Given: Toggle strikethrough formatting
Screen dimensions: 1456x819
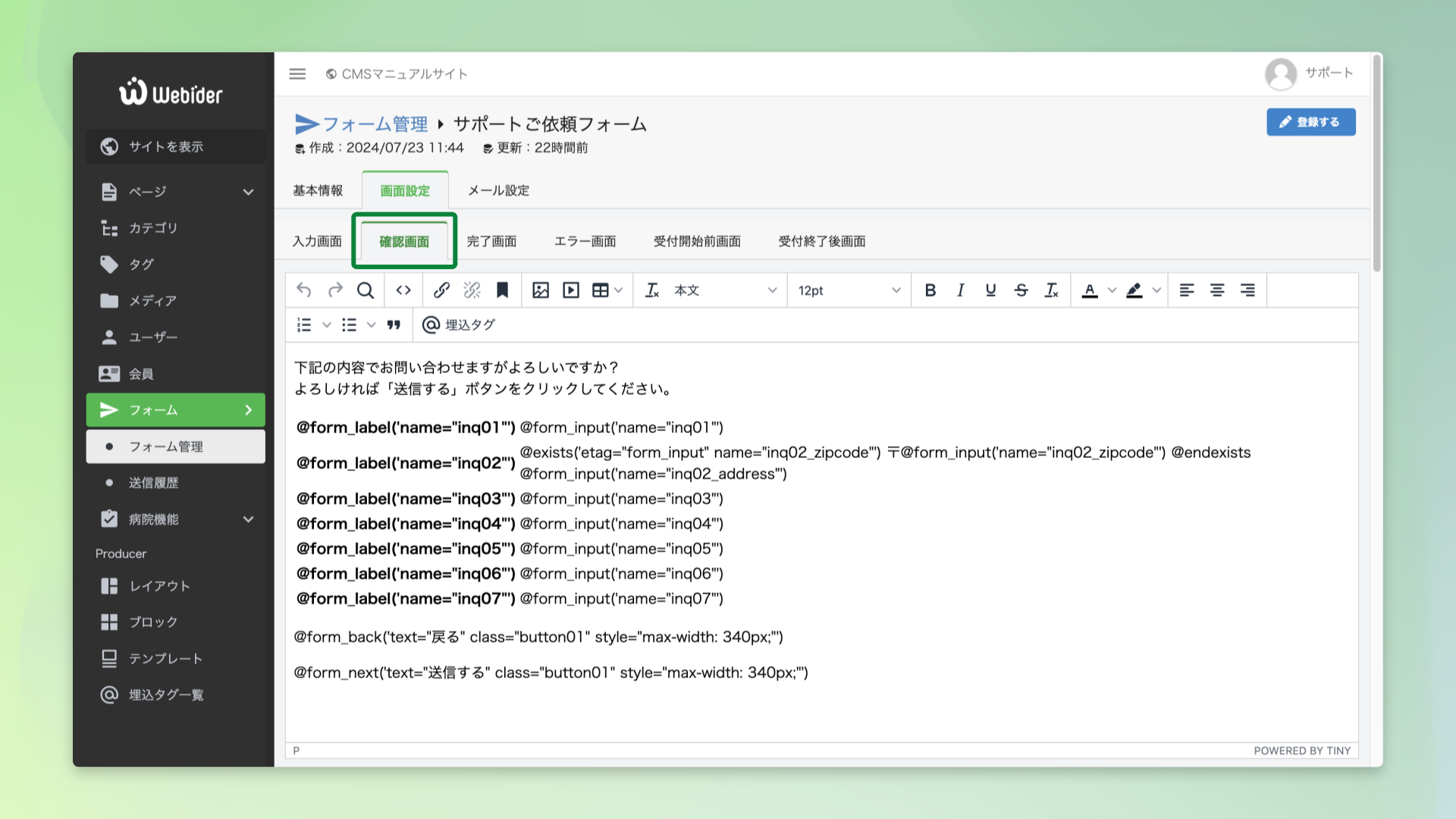Looking at the screenshot, I should (1021, 290).
